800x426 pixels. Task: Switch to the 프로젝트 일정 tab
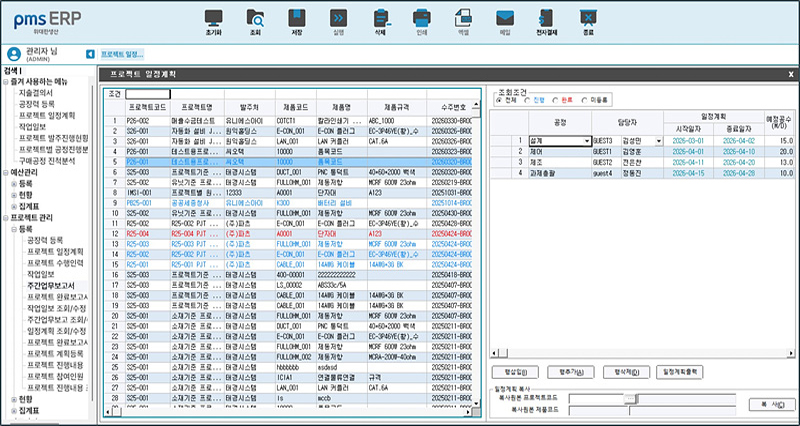click(124, 54)
